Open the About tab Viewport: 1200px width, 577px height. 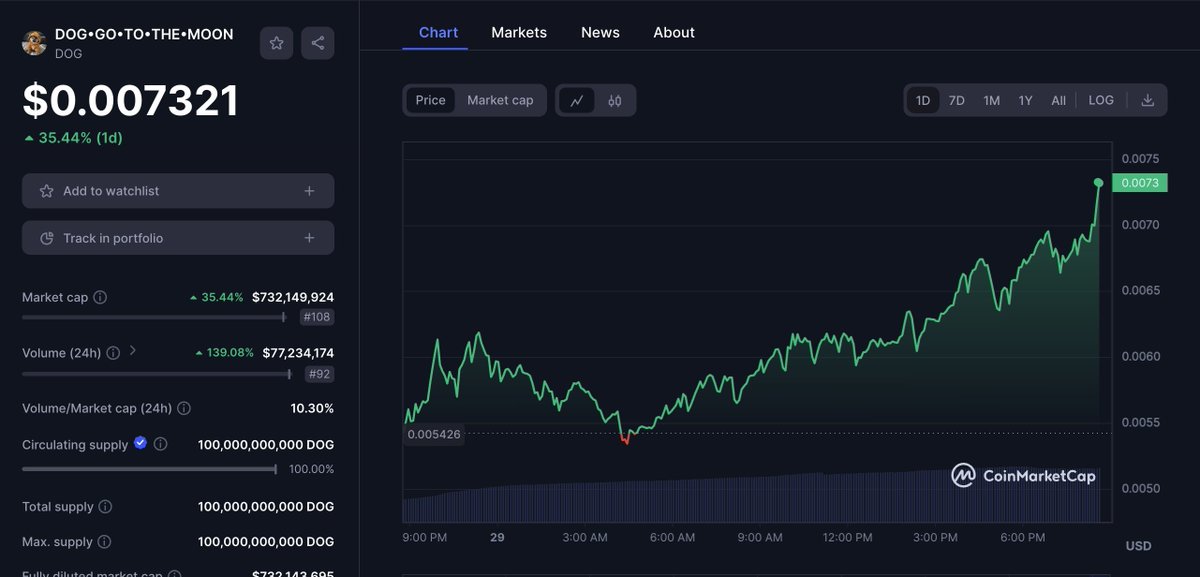tap(674, 32)
